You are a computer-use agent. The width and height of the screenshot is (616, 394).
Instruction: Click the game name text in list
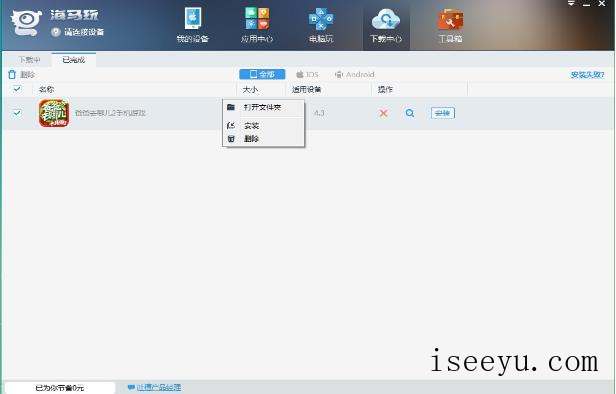pyautogui.click(x=110, y=113)
